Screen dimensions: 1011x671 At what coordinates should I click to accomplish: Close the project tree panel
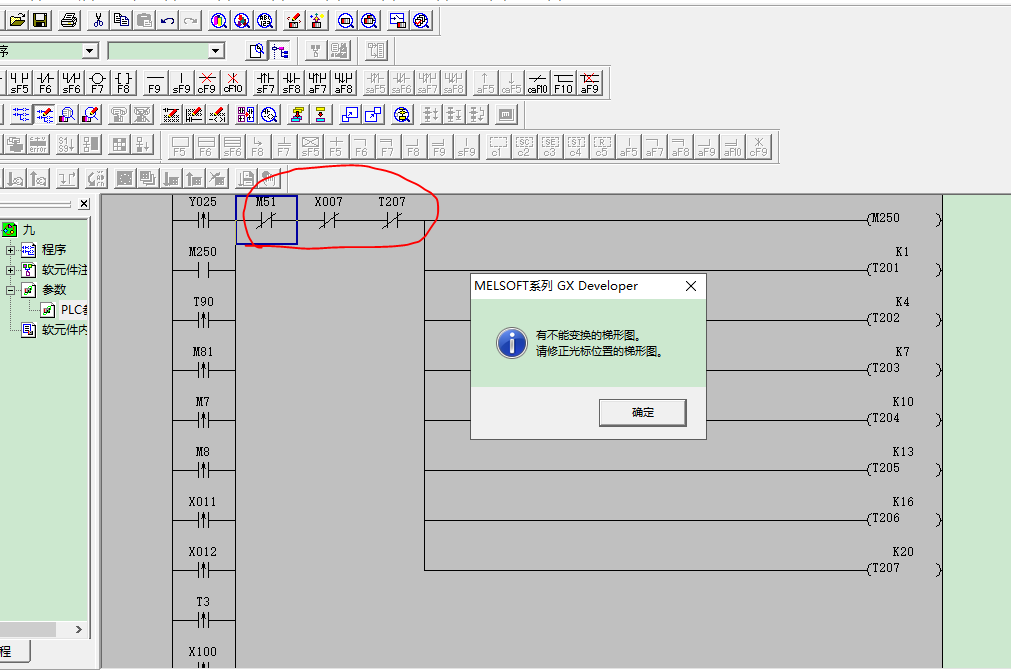pos(84,204)
